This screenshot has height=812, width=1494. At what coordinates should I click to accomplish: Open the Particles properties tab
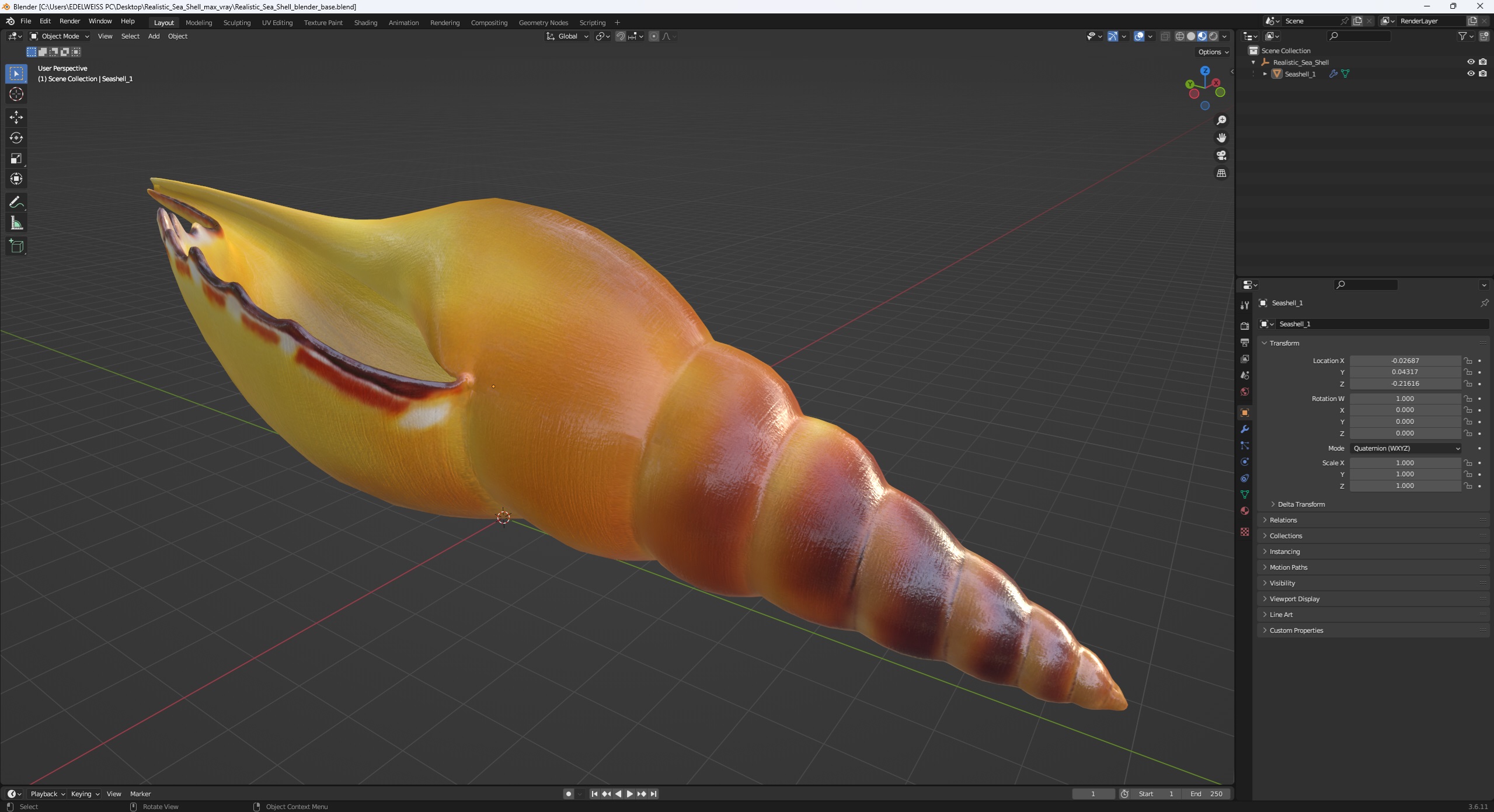click(1245, 445)
